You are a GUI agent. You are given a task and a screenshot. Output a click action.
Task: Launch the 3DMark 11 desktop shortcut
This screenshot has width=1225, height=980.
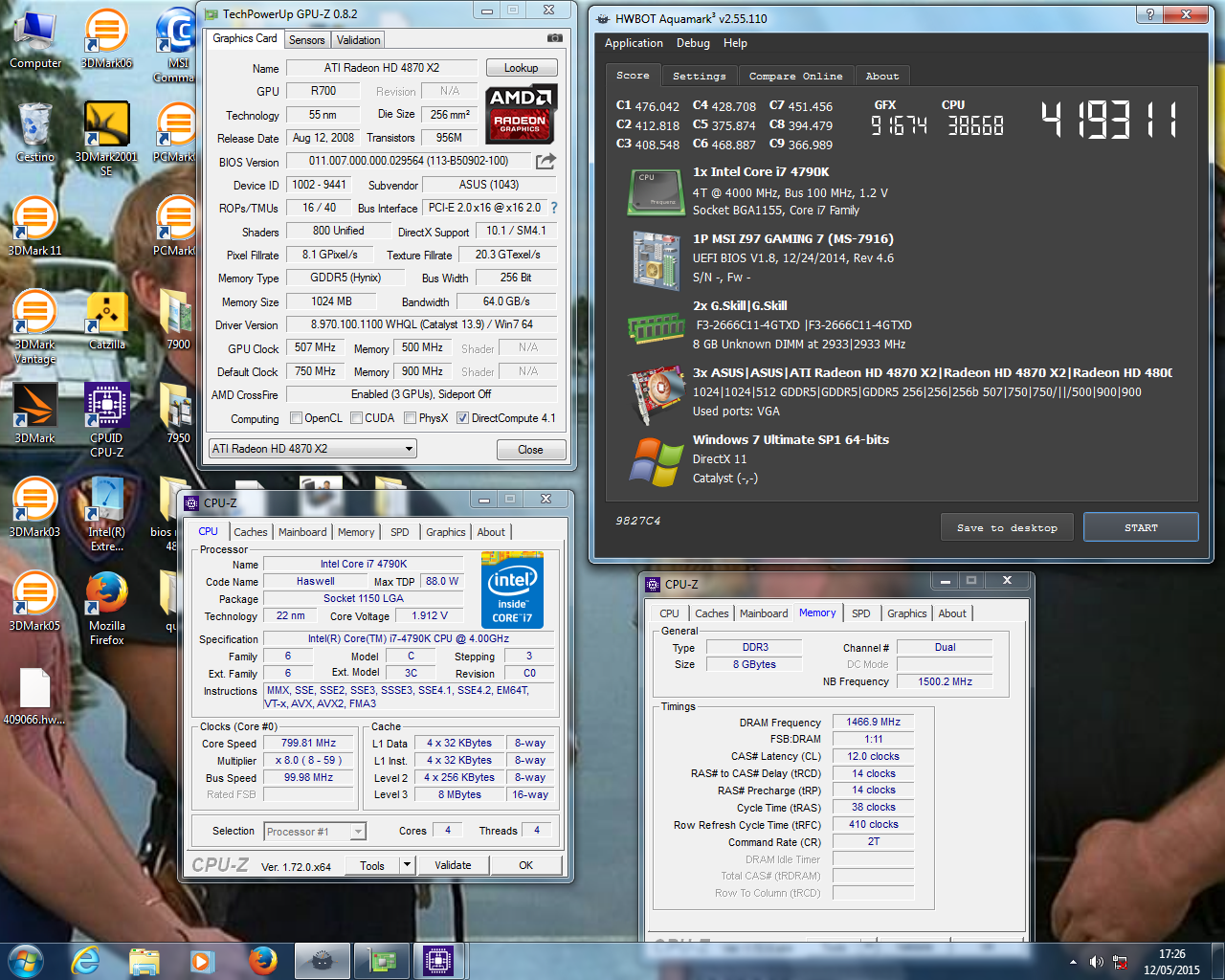(35, 227)
